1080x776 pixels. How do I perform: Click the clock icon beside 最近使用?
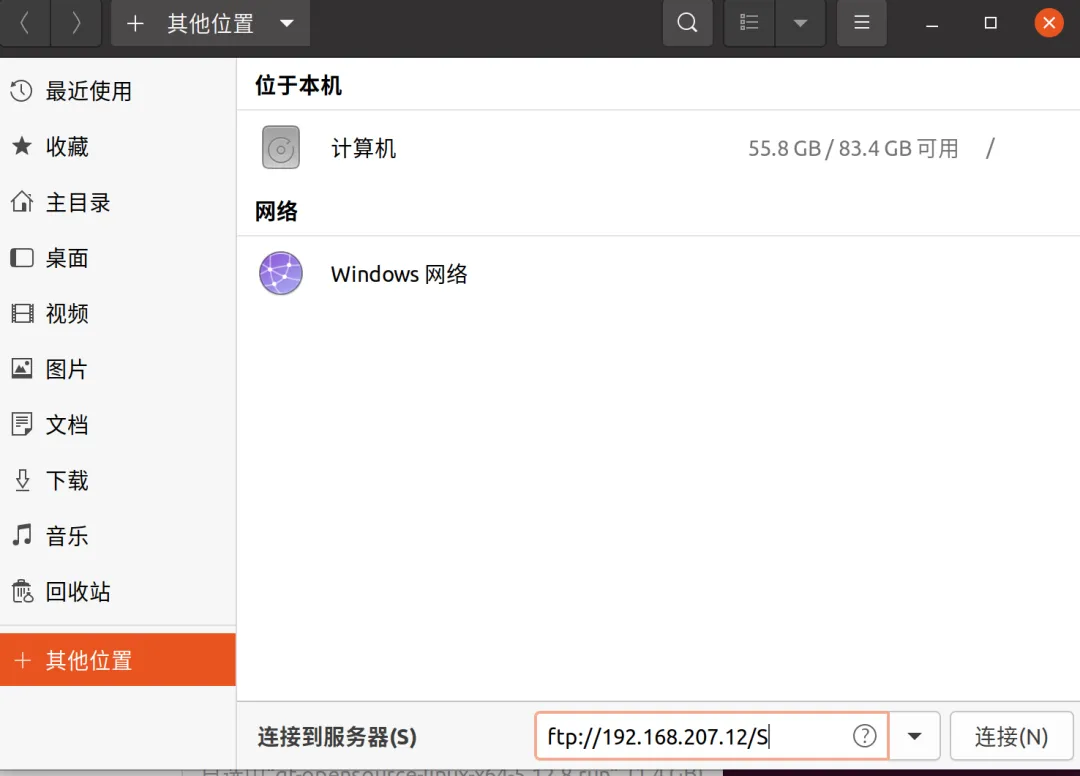click(x=21, y=91)
